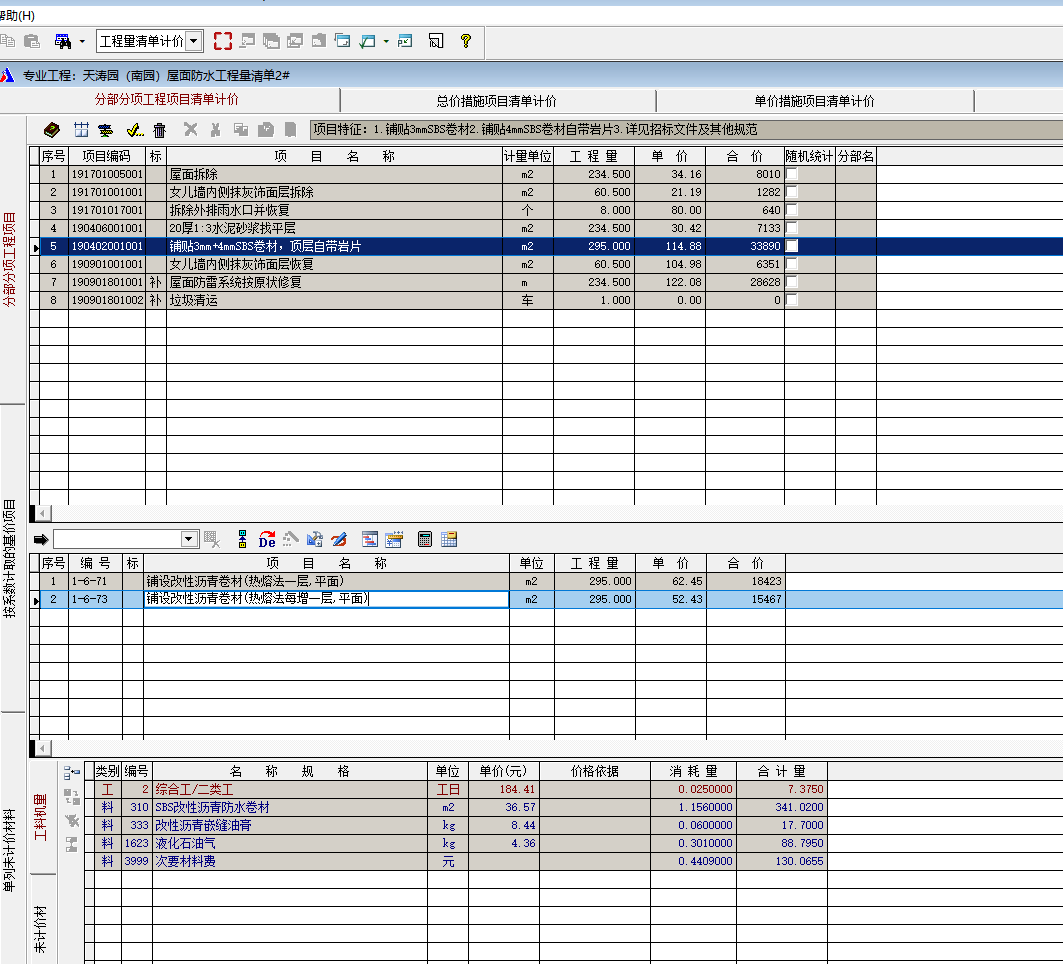Click the 项目编码 column header
The image size is (1063, 964).
coord(107,157)
